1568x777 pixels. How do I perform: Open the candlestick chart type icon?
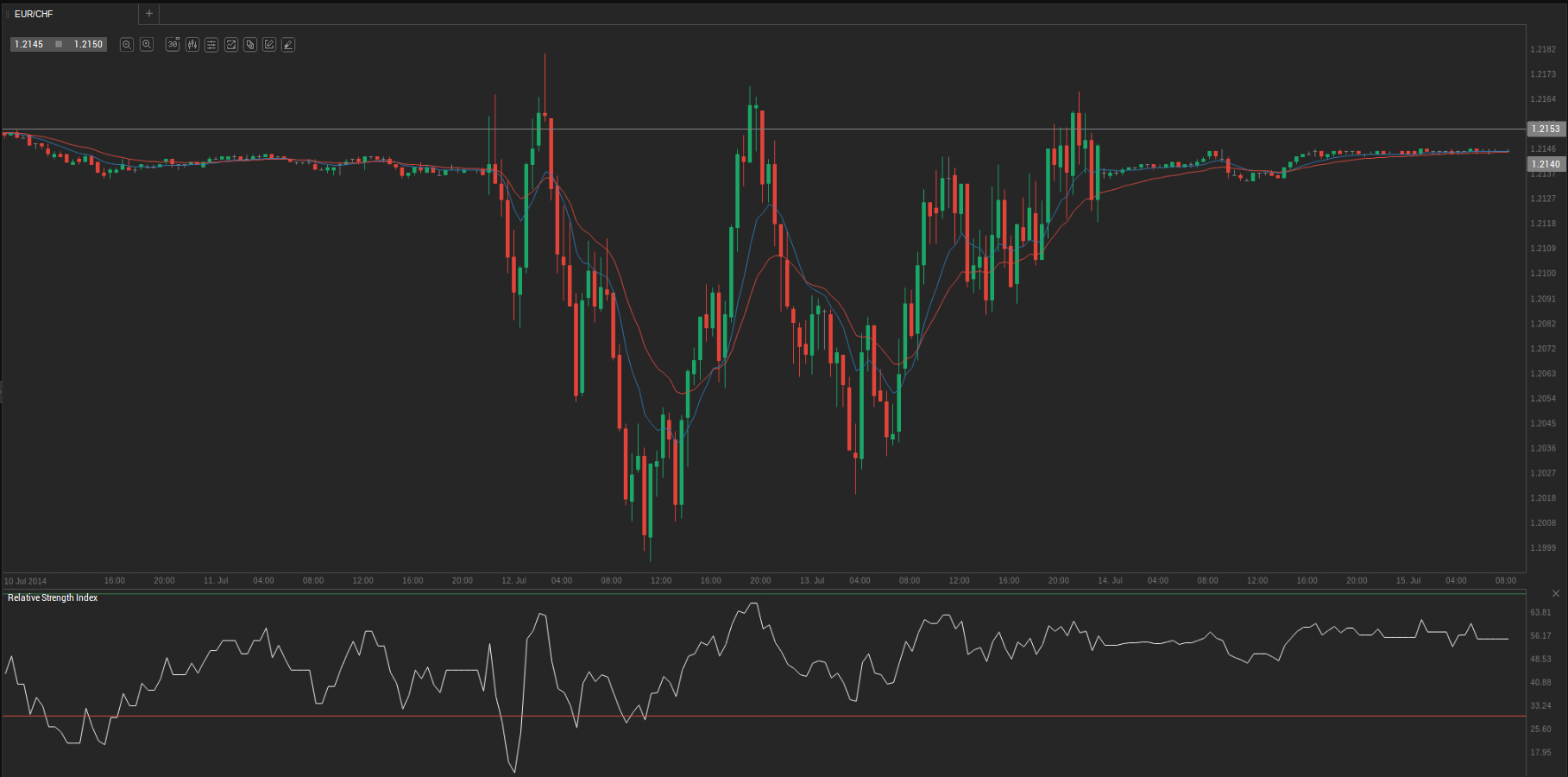(192, 44)
